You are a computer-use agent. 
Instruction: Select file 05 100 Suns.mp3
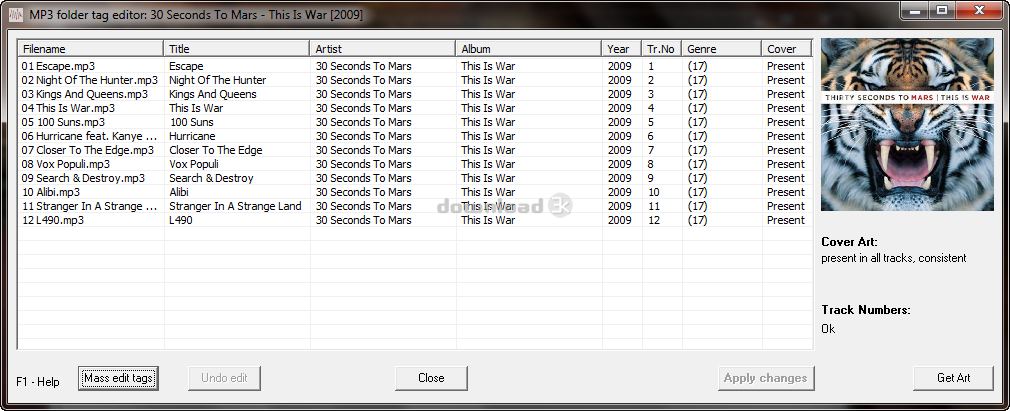click(63, 122)
